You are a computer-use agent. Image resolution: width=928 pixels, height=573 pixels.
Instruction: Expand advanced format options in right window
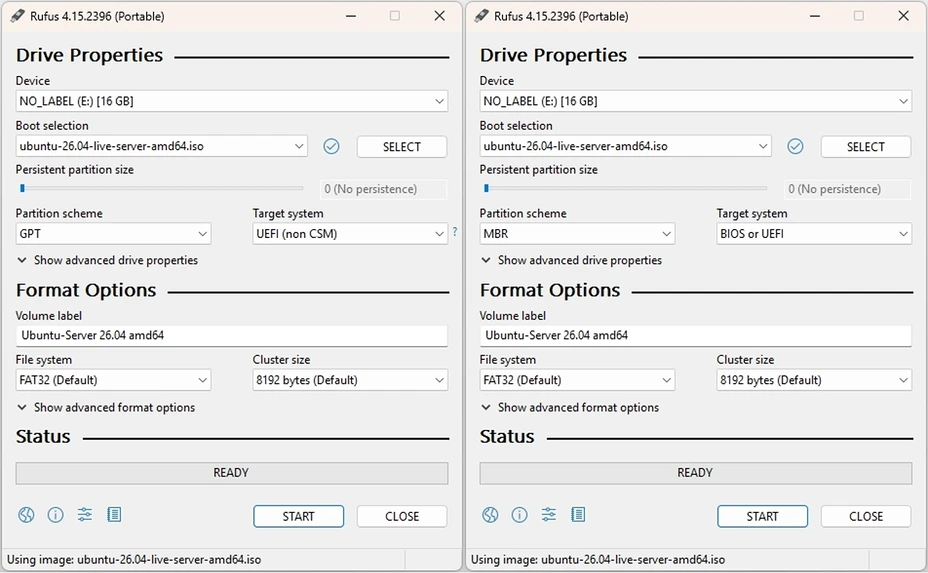point(570,408)
